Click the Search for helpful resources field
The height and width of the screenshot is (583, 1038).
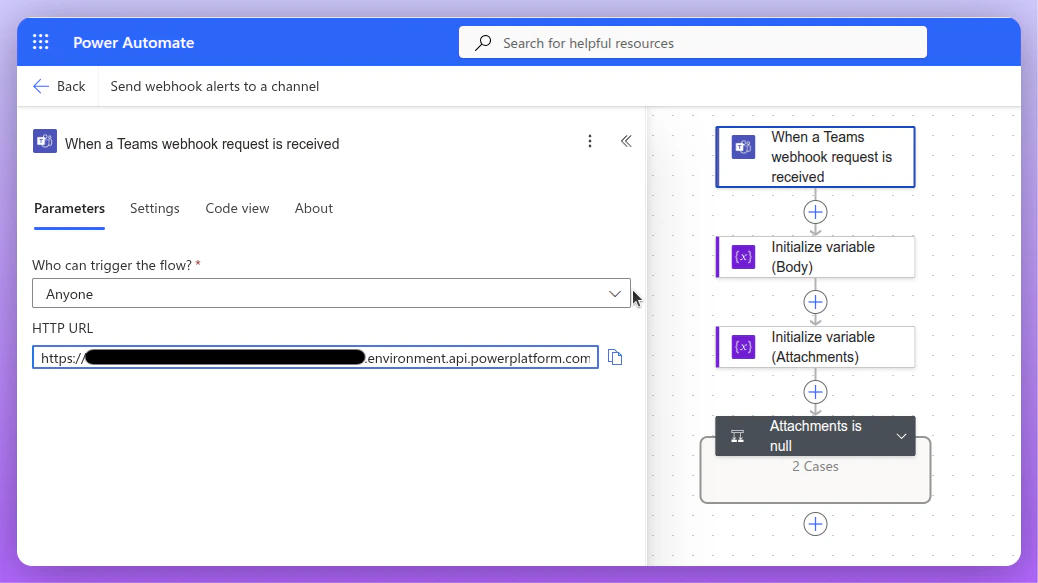(x=692, y=42)
